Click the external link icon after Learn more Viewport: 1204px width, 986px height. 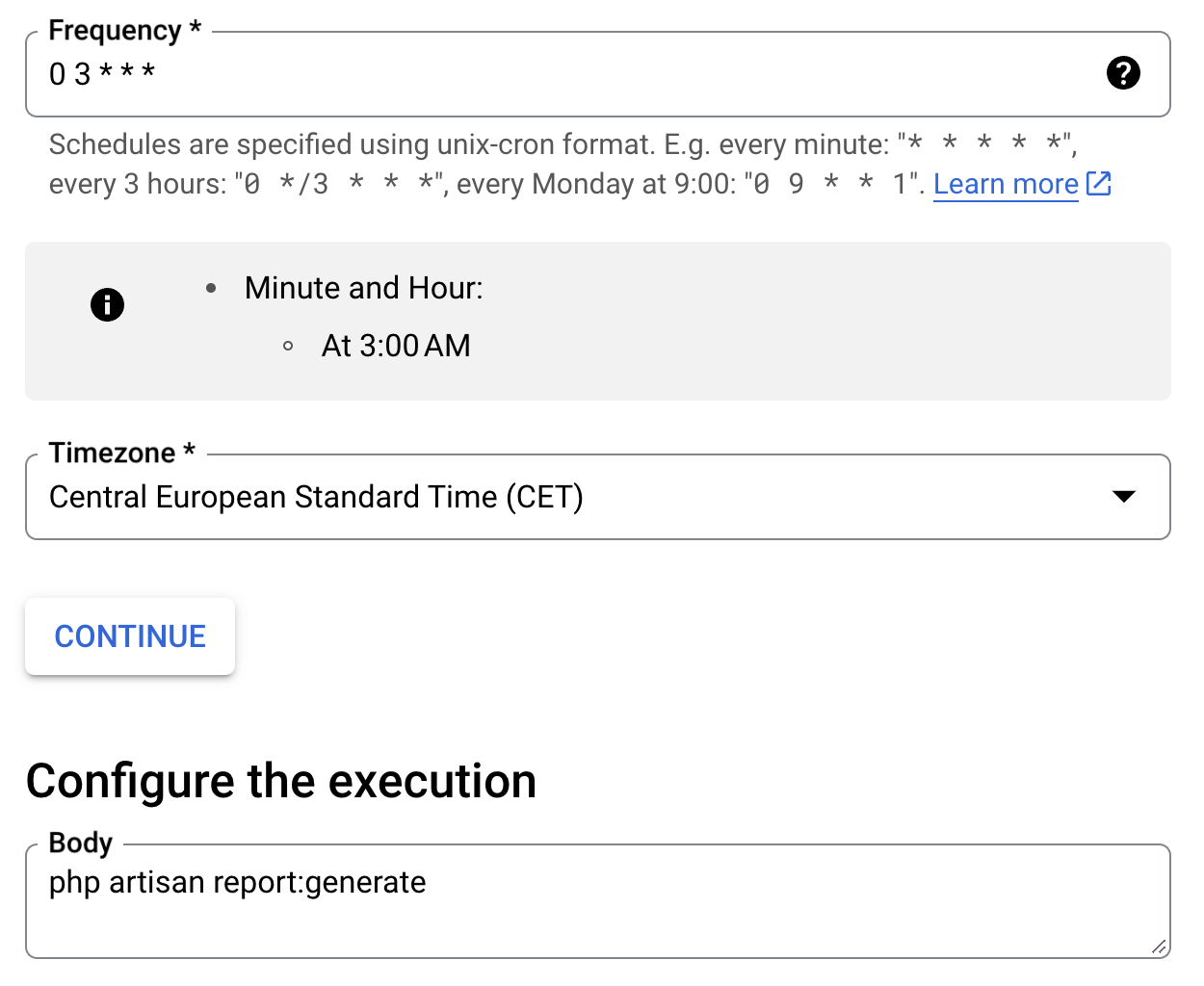(x=1099, y=184)
